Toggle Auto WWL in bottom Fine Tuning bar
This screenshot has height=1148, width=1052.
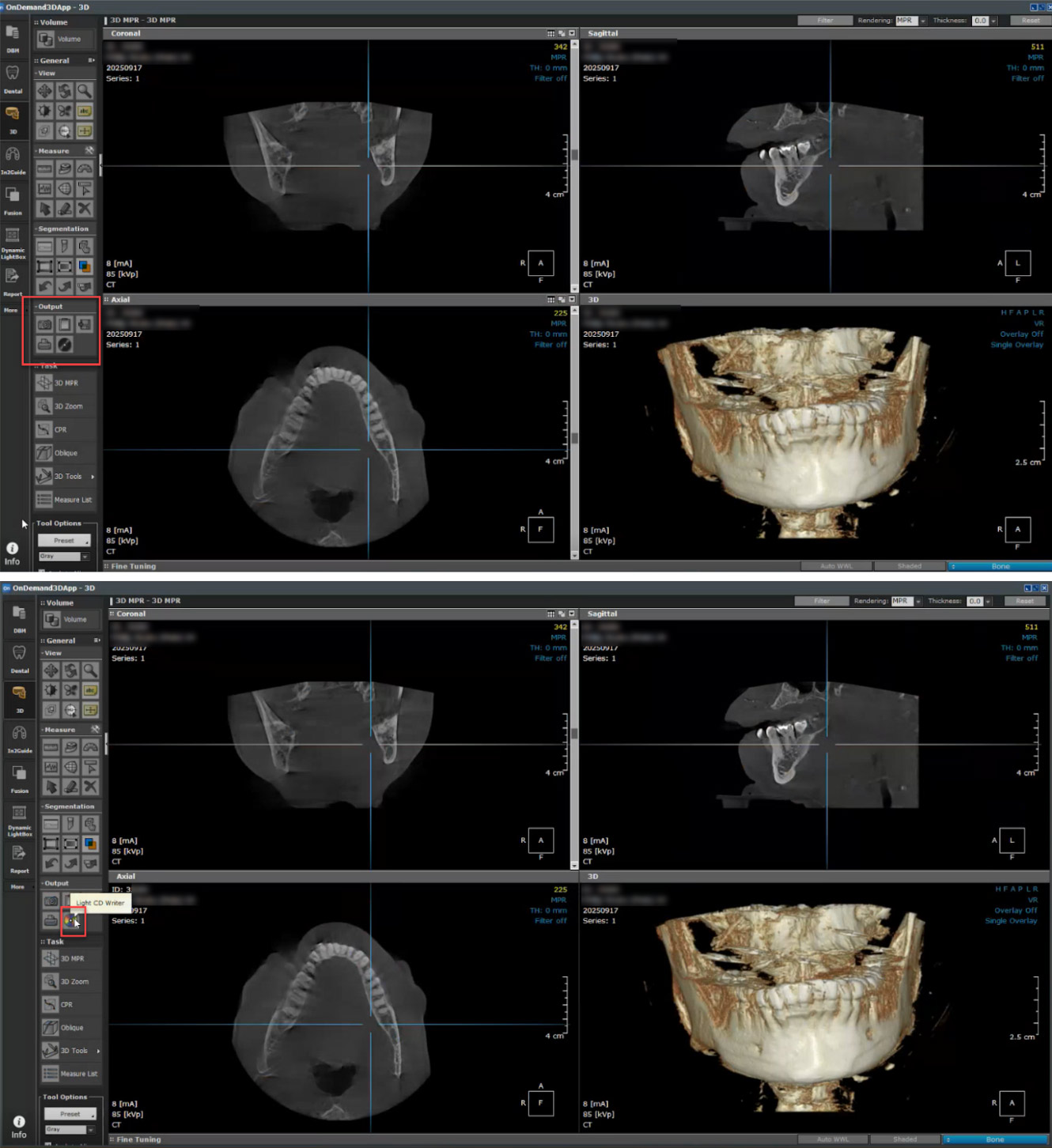click(x=831, y=1139)
